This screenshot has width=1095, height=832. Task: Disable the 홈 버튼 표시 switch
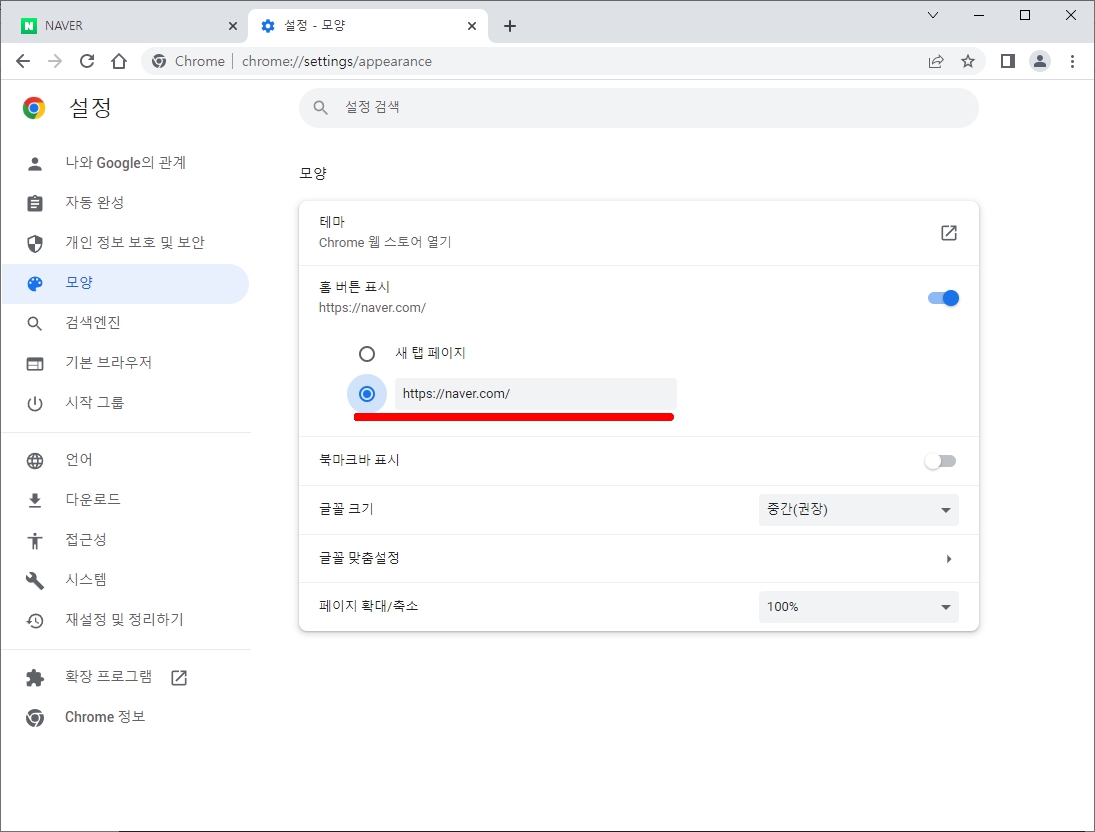(x=941, y=297)
